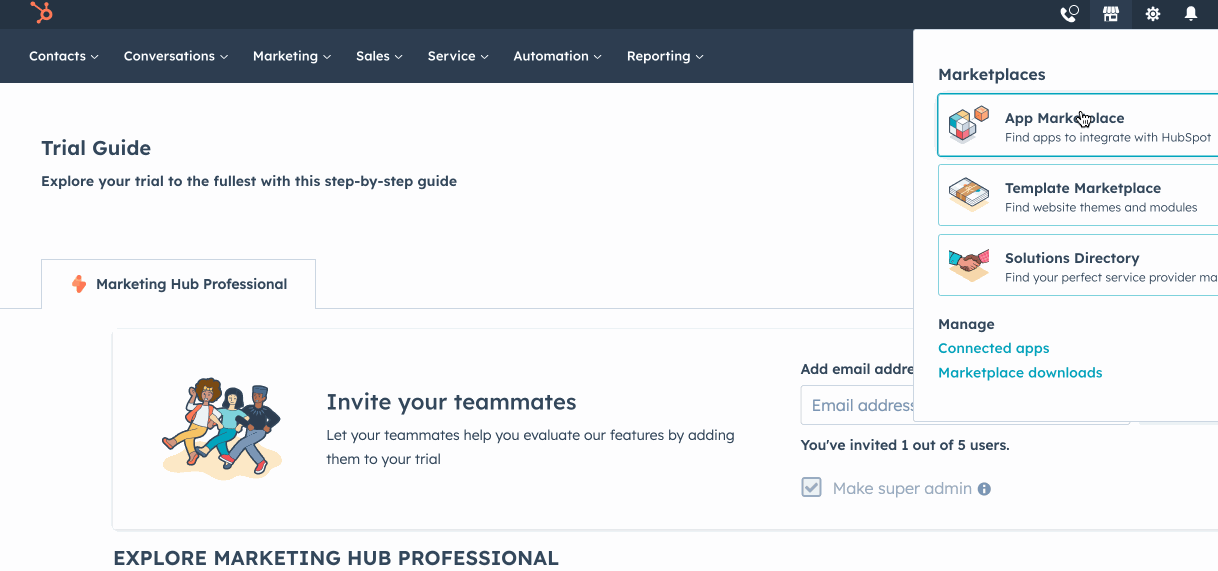Viewport: 1218px width, 571px height.
Task: Open the Connected apps link
Action: [x=994, y=348]
